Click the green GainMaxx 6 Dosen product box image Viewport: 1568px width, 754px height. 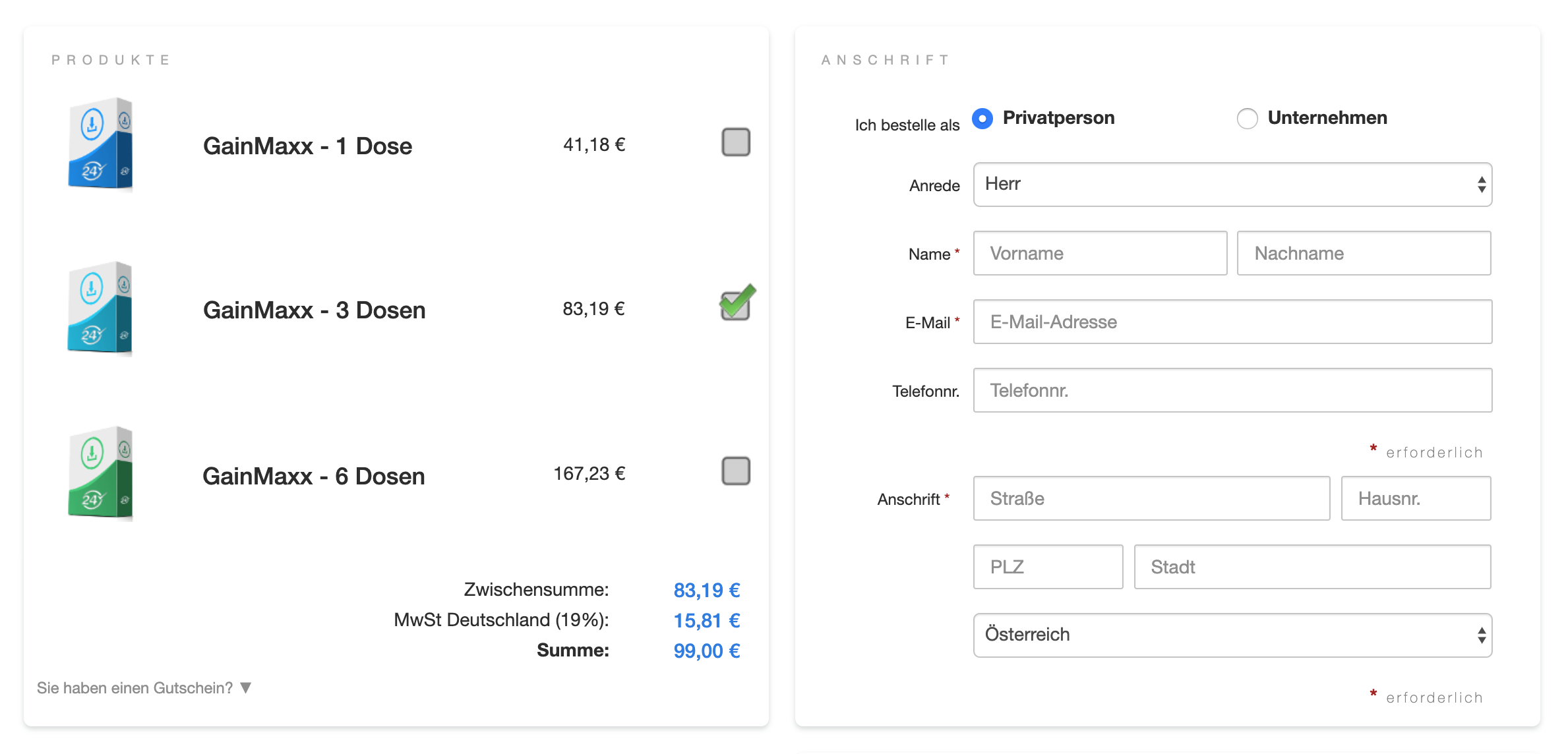[100, 473]
